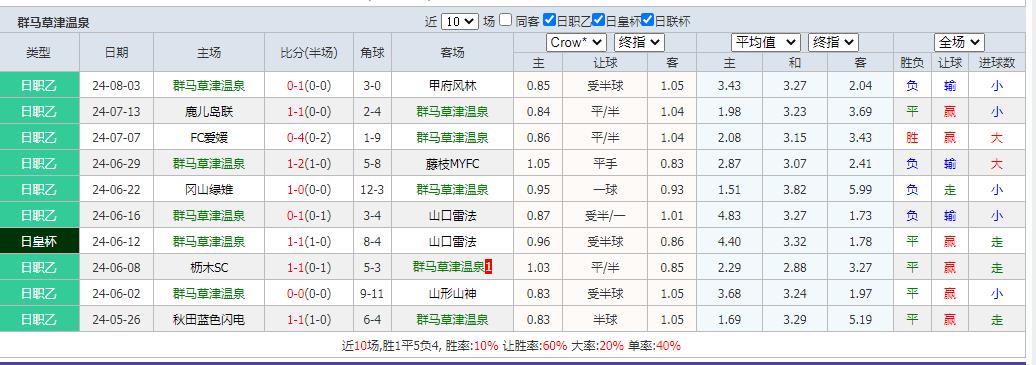Open home team 冈山绿雉
1036x365 pixels.
[x=209, y=190]
